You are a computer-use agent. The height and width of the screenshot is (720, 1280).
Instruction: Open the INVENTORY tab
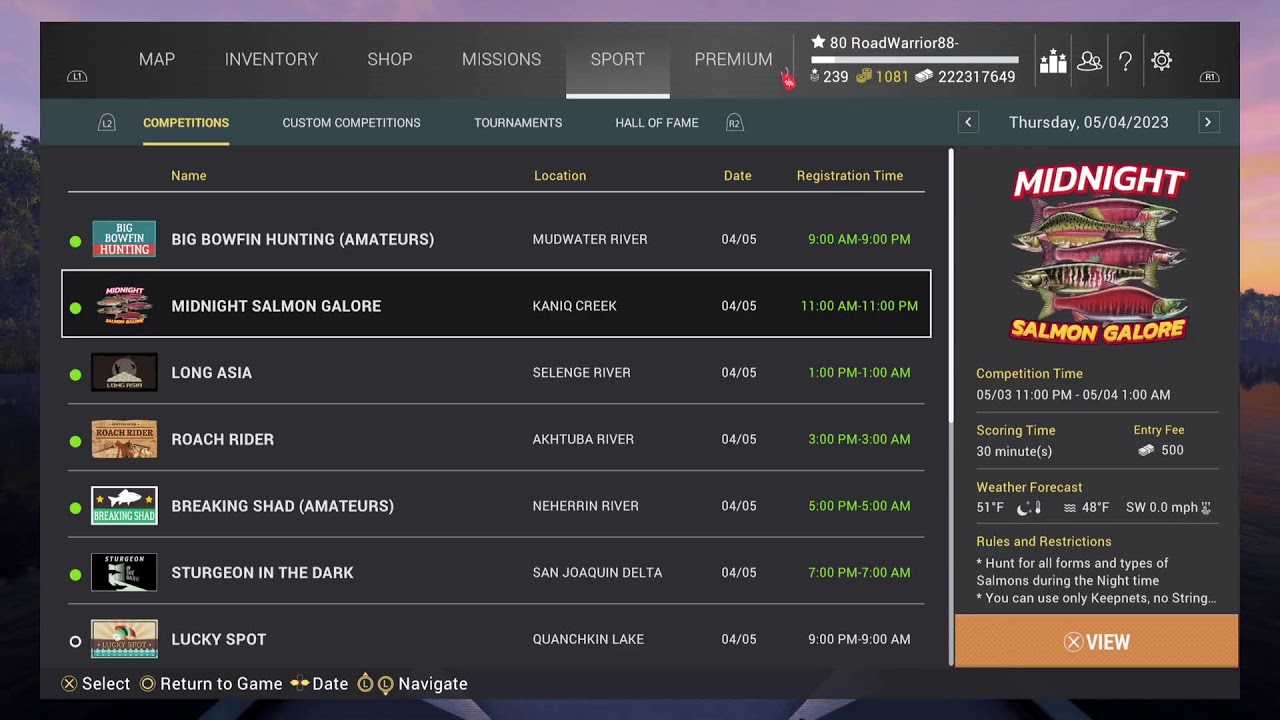[271, 60]
